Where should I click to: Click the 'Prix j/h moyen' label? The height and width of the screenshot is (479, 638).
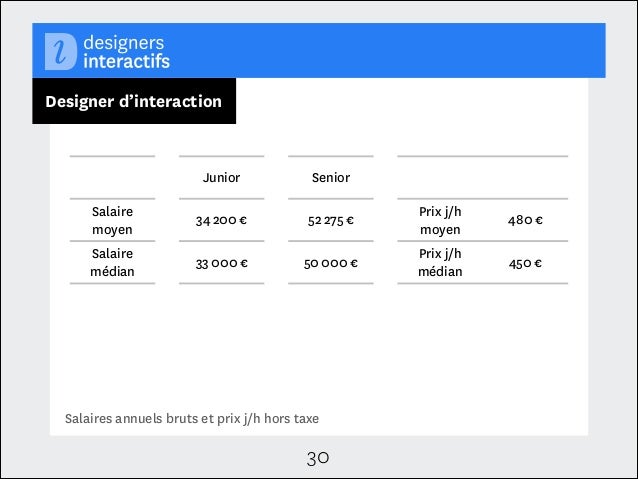[440, 220]
